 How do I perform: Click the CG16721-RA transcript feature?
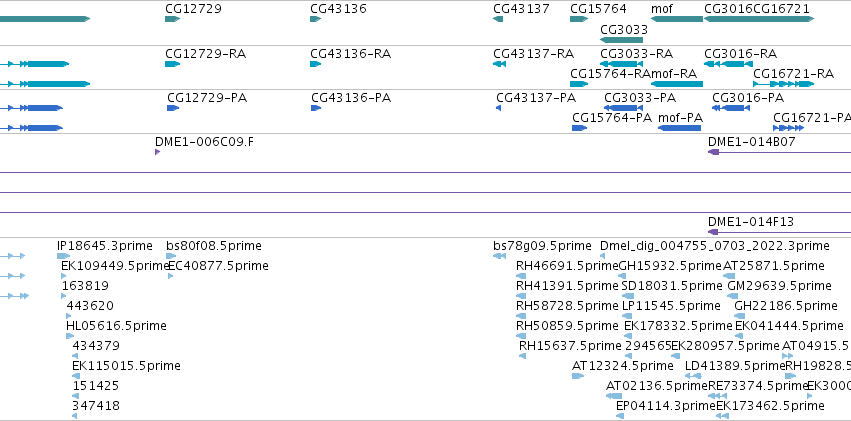tap(784, 84)
